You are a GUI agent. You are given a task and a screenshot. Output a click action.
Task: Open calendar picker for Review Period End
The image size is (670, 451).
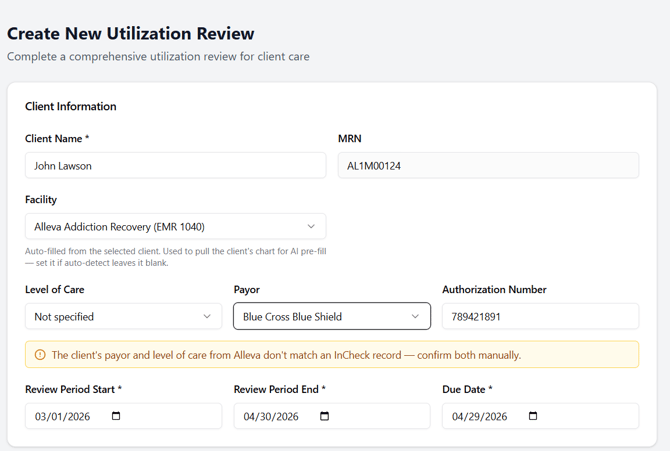tap(324, 416)
